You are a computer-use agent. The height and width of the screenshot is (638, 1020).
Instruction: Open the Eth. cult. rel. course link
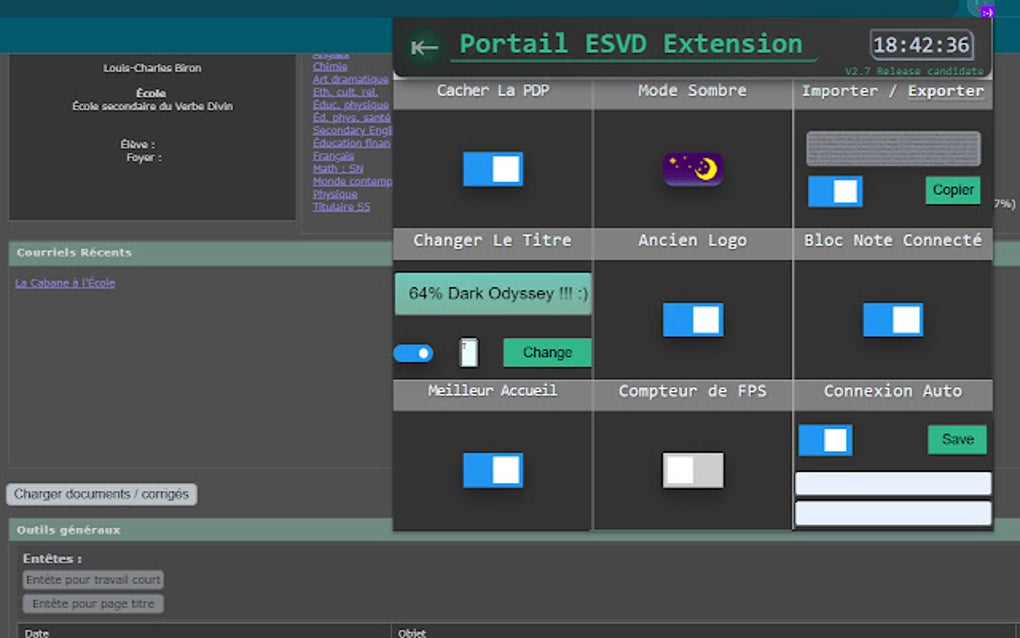[345, 92]
